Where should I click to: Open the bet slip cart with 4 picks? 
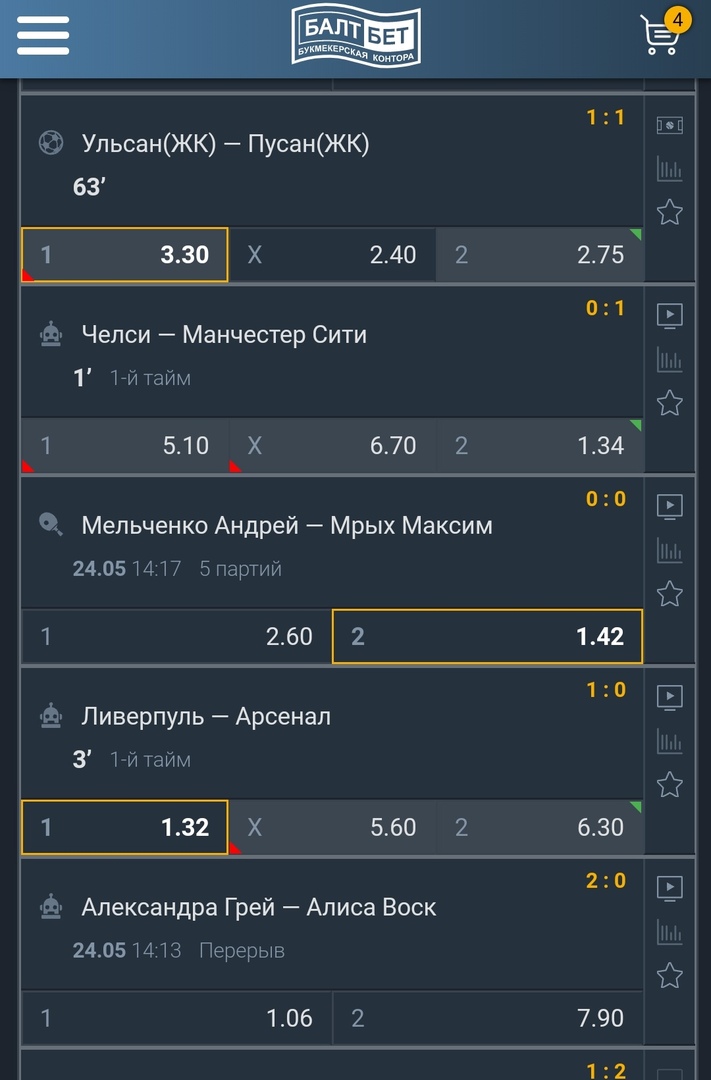coord(659,33)
